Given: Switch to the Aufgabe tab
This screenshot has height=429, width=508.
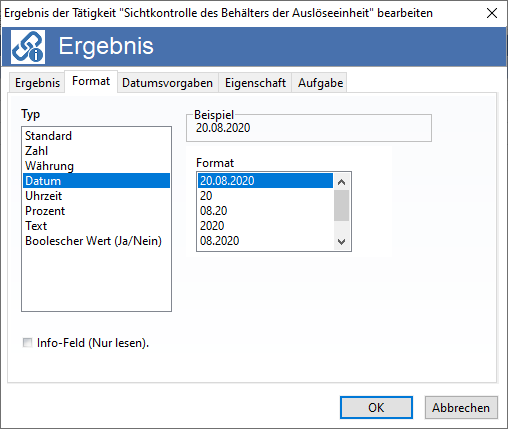Looking at the screenshot, I should (x=320, y=83).
